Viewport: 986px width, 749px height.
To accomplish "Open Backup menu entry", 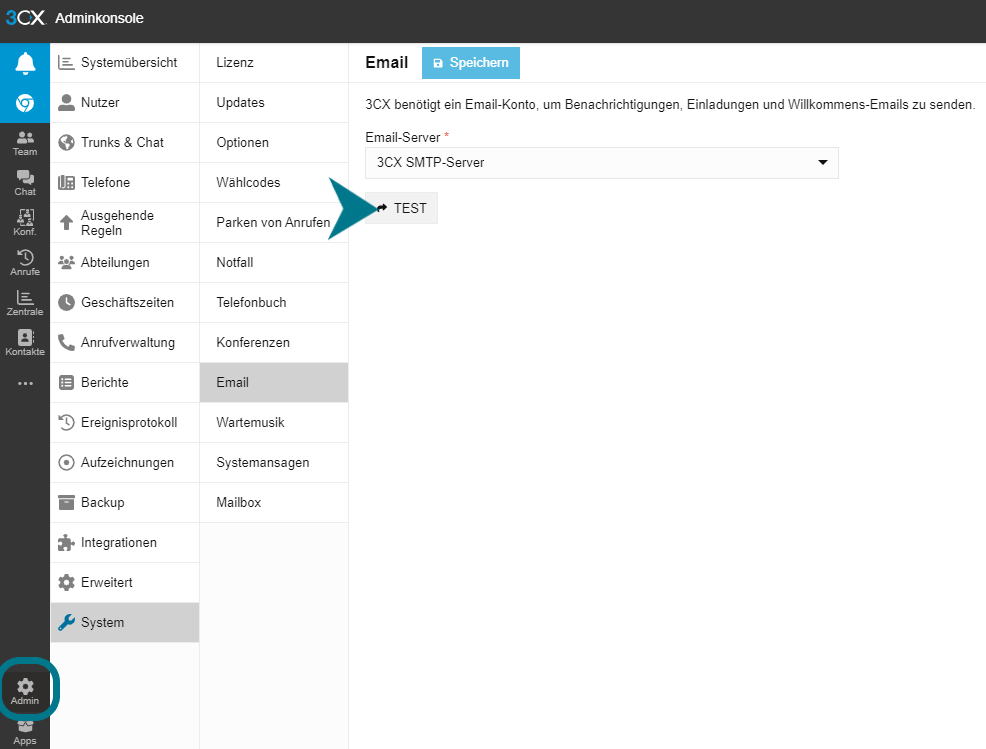I will pyautogui.click(x=125, y=502).
